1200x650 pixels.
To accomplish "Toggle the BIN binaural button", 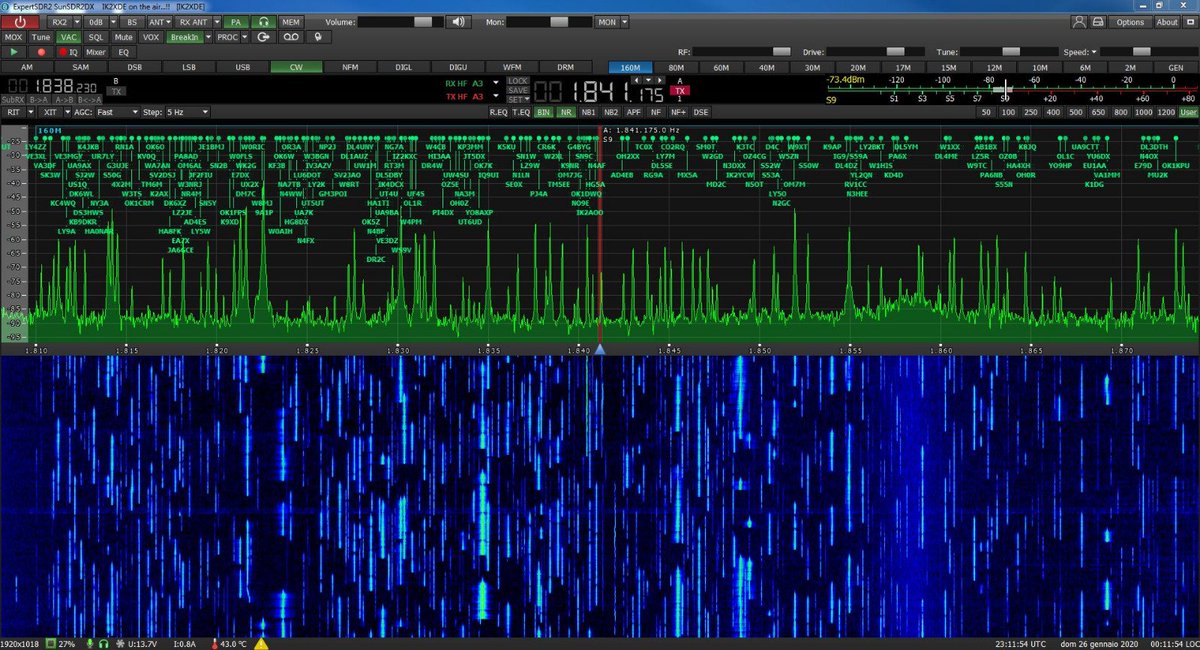I will click(x=544, y=112).
